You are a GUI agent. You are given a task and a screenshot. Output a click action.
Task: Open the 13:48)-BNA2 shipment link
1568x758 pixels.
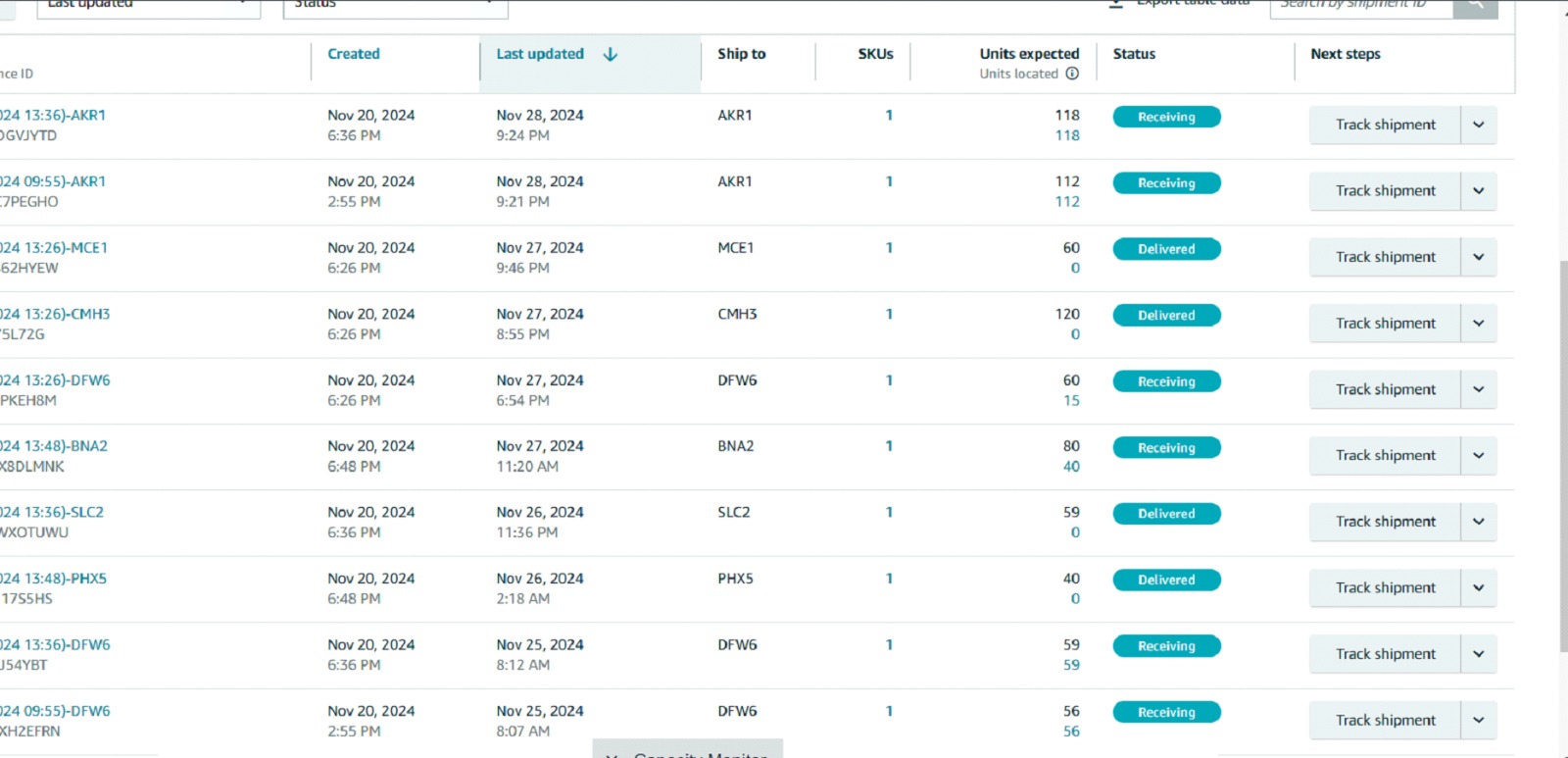tap(54, 446)
